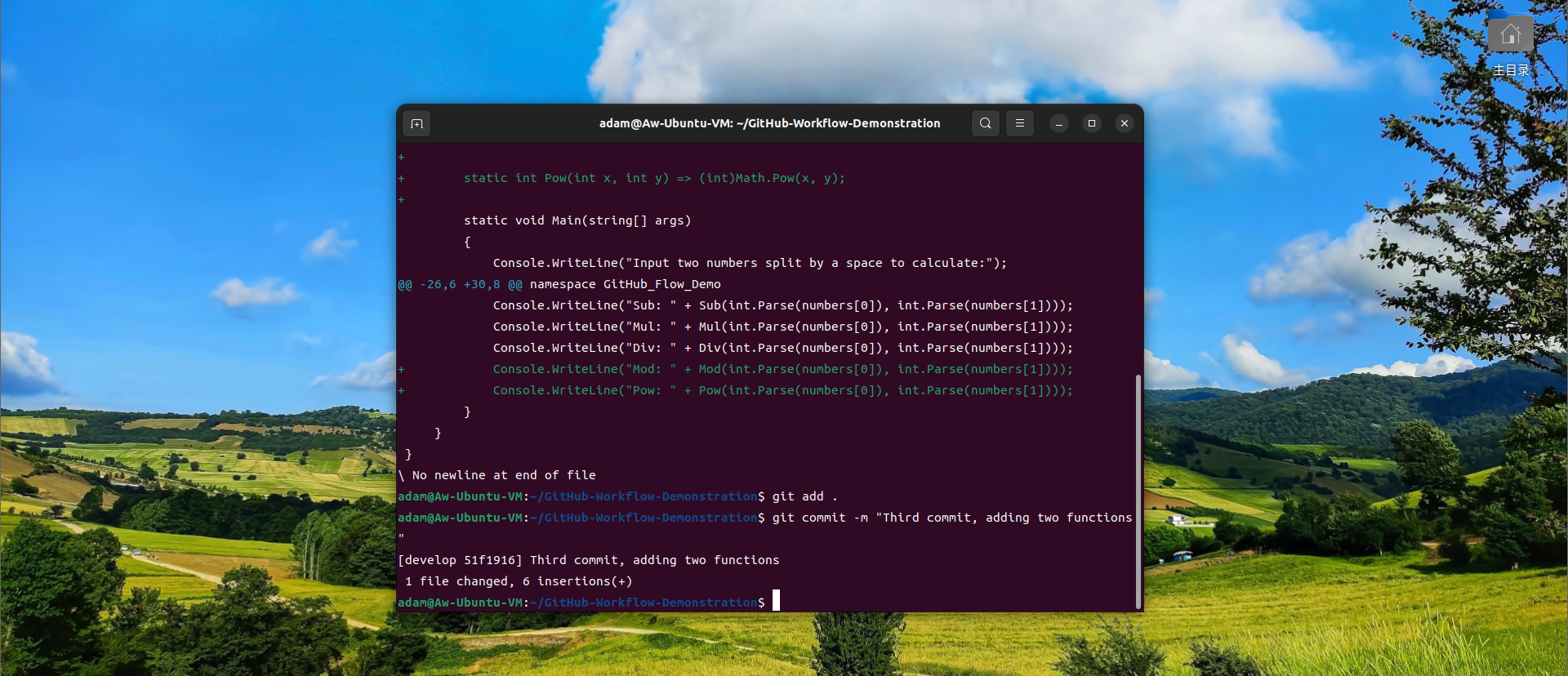Click the terminal vertical scrollbar

[1138, 490]
